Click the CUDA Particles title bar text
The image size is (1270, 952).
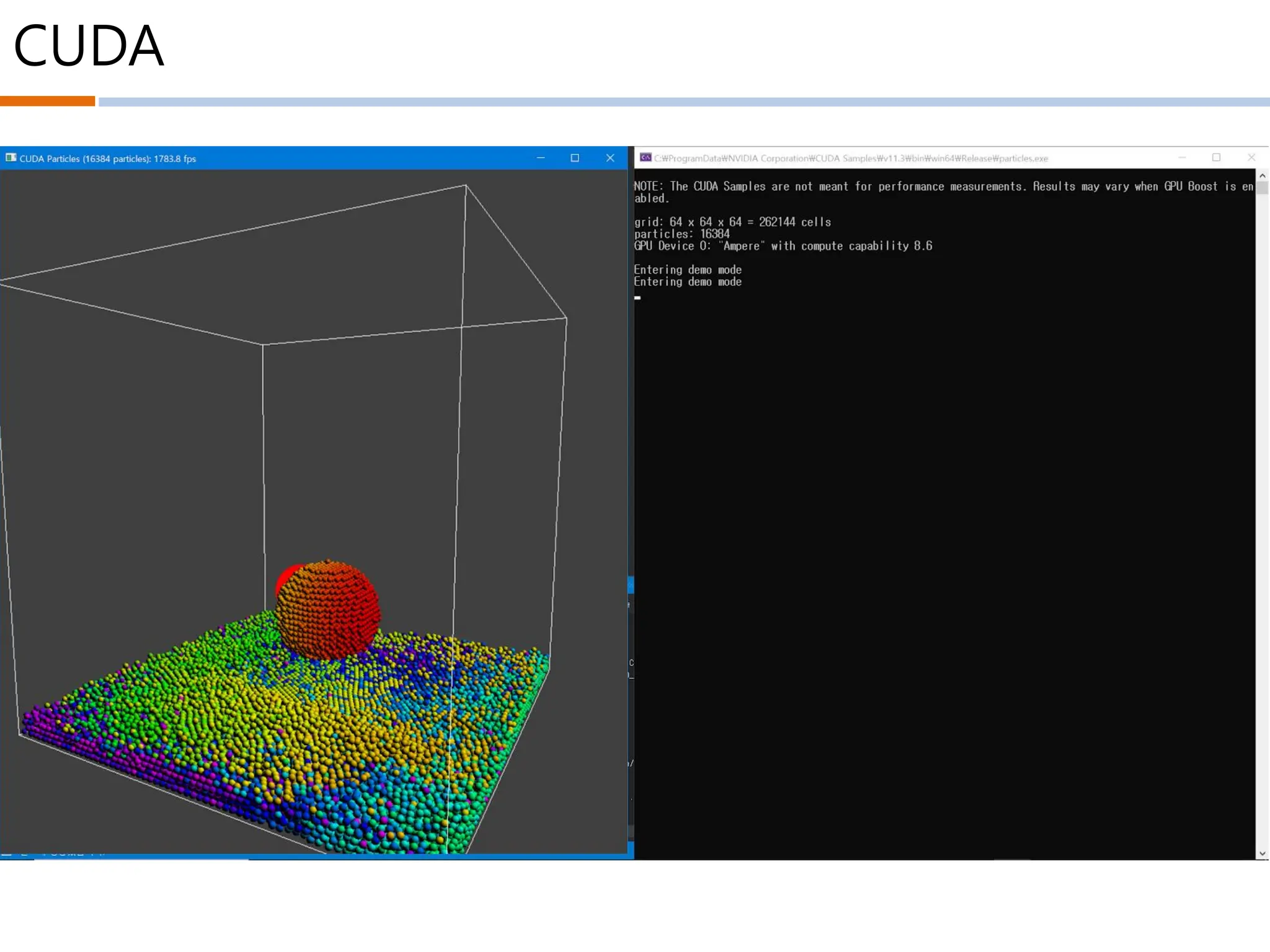108,159
